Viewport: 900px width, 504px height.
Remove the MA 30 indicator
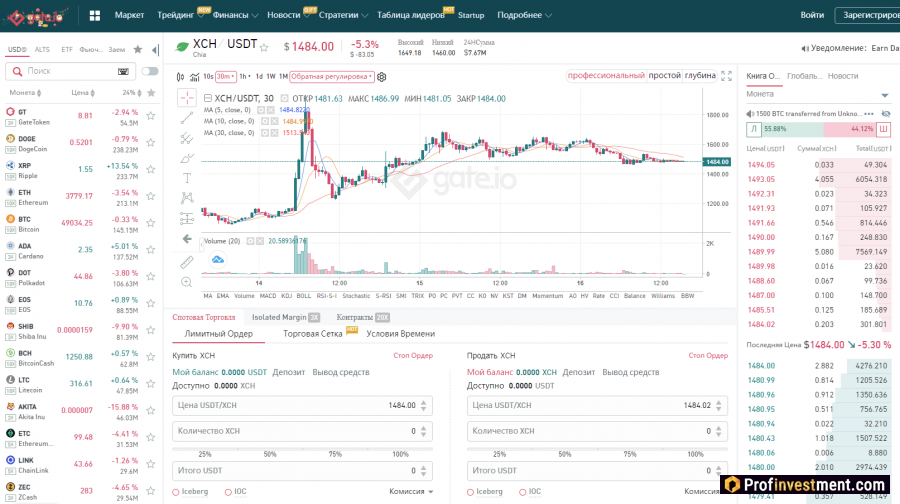[x=274, y=133]
